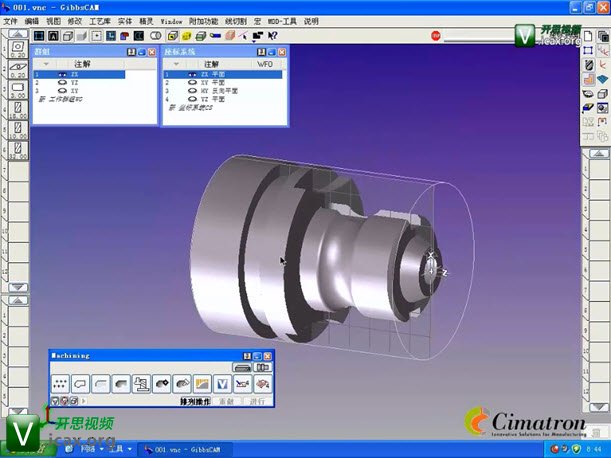The image size is (611, 458).
Task: Click the down arrow below right process list
Action: point(599,407)
